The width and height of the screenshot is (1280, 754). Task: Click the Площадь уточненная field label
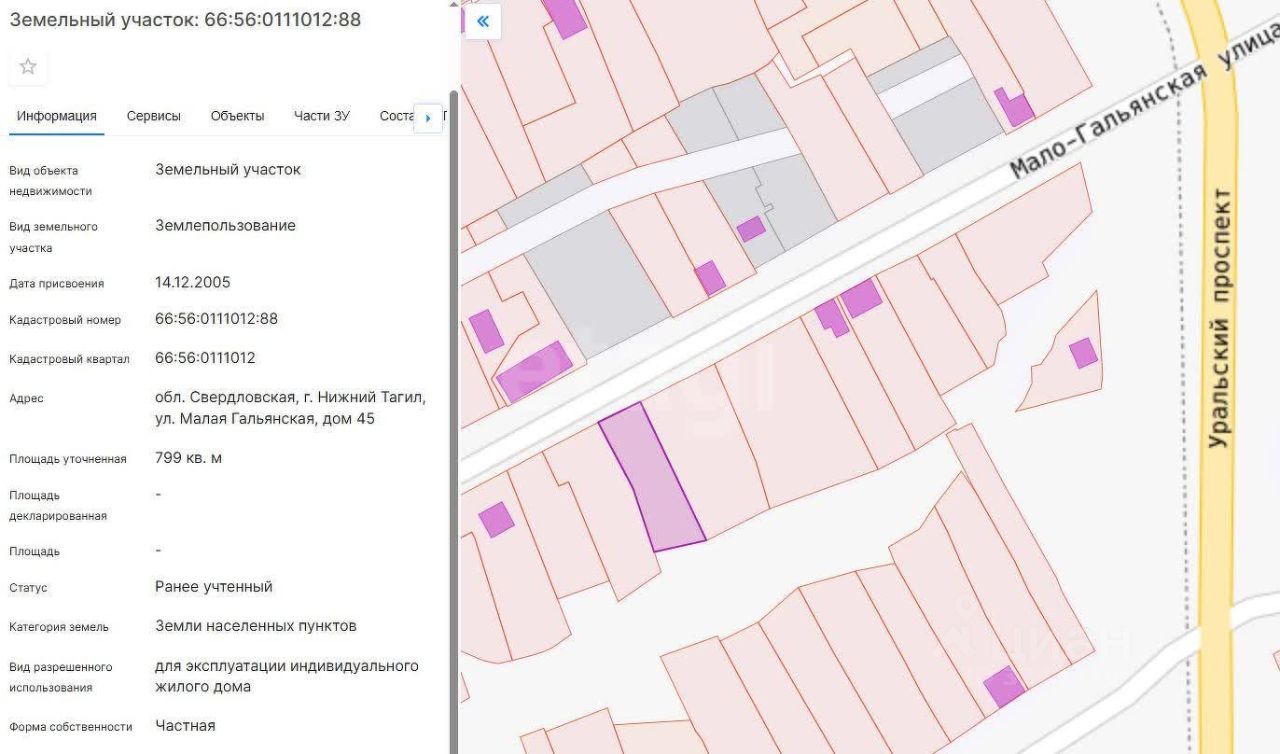(68, 459)
